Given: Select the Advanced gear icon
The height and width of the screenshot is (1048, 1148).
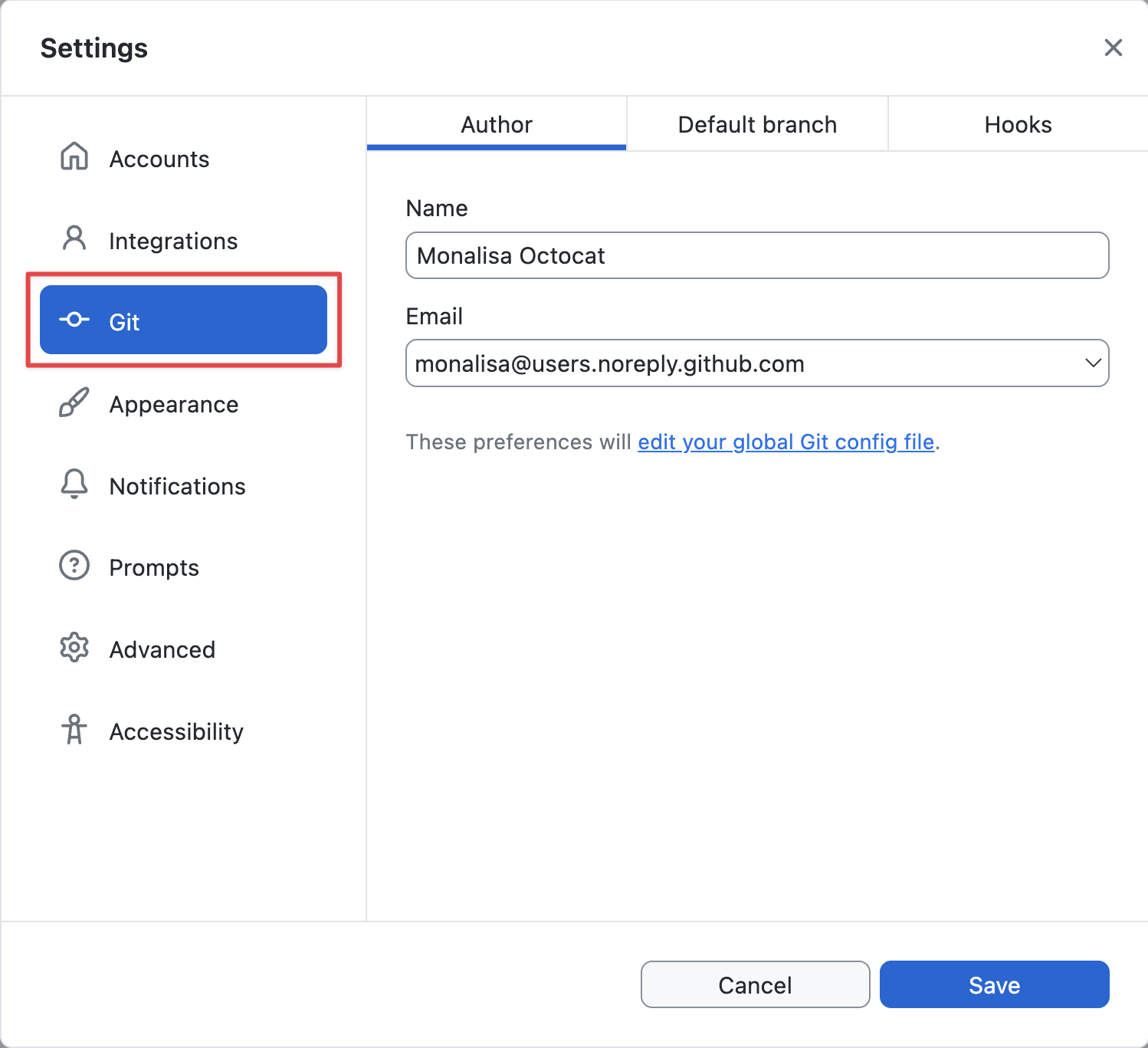Looking at the screenshot, I should pyautogui.click(x=74, y=648).
